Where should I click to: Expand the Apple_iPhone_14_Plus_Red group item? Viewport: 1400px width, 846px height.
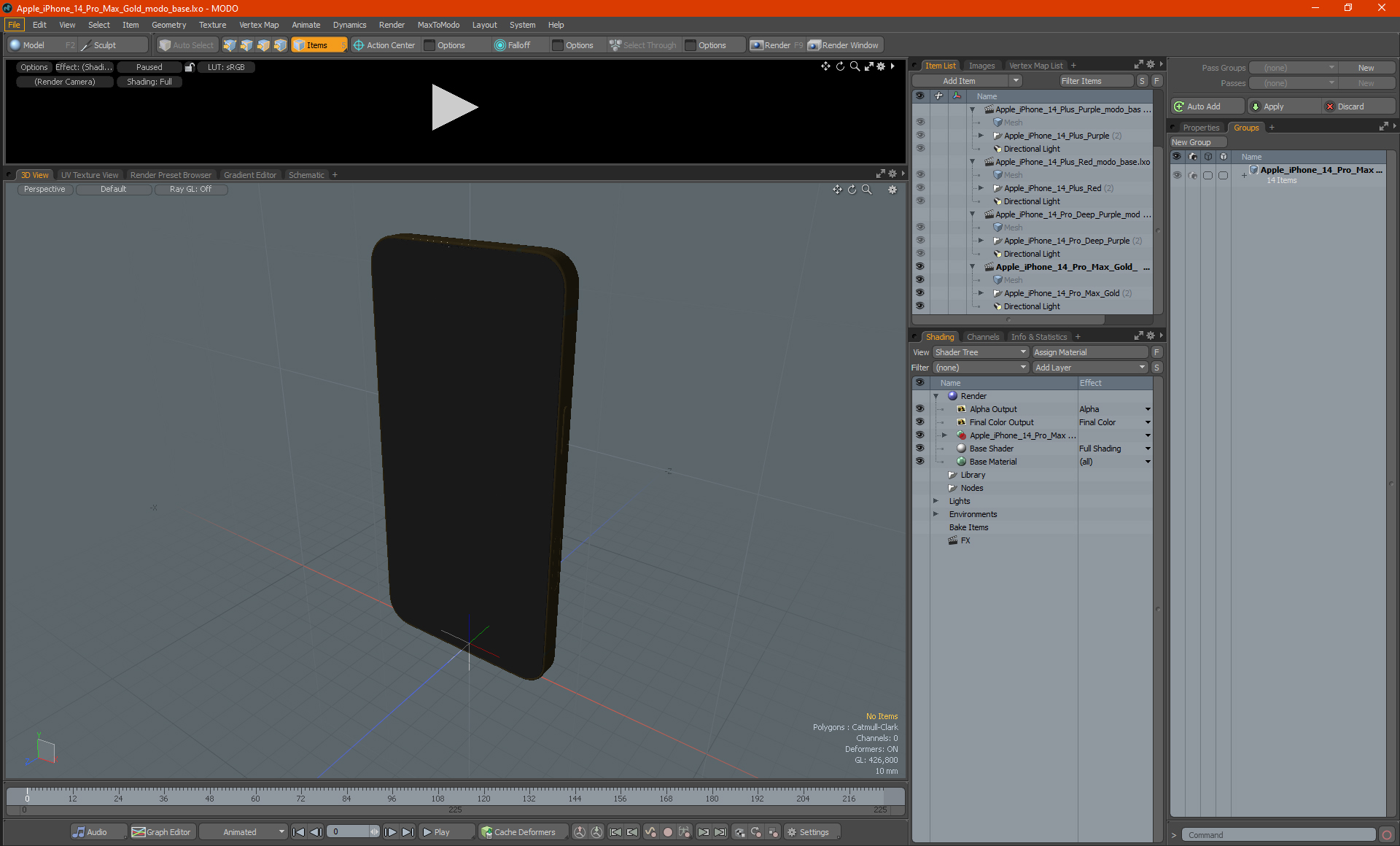[x=981, y=188]
